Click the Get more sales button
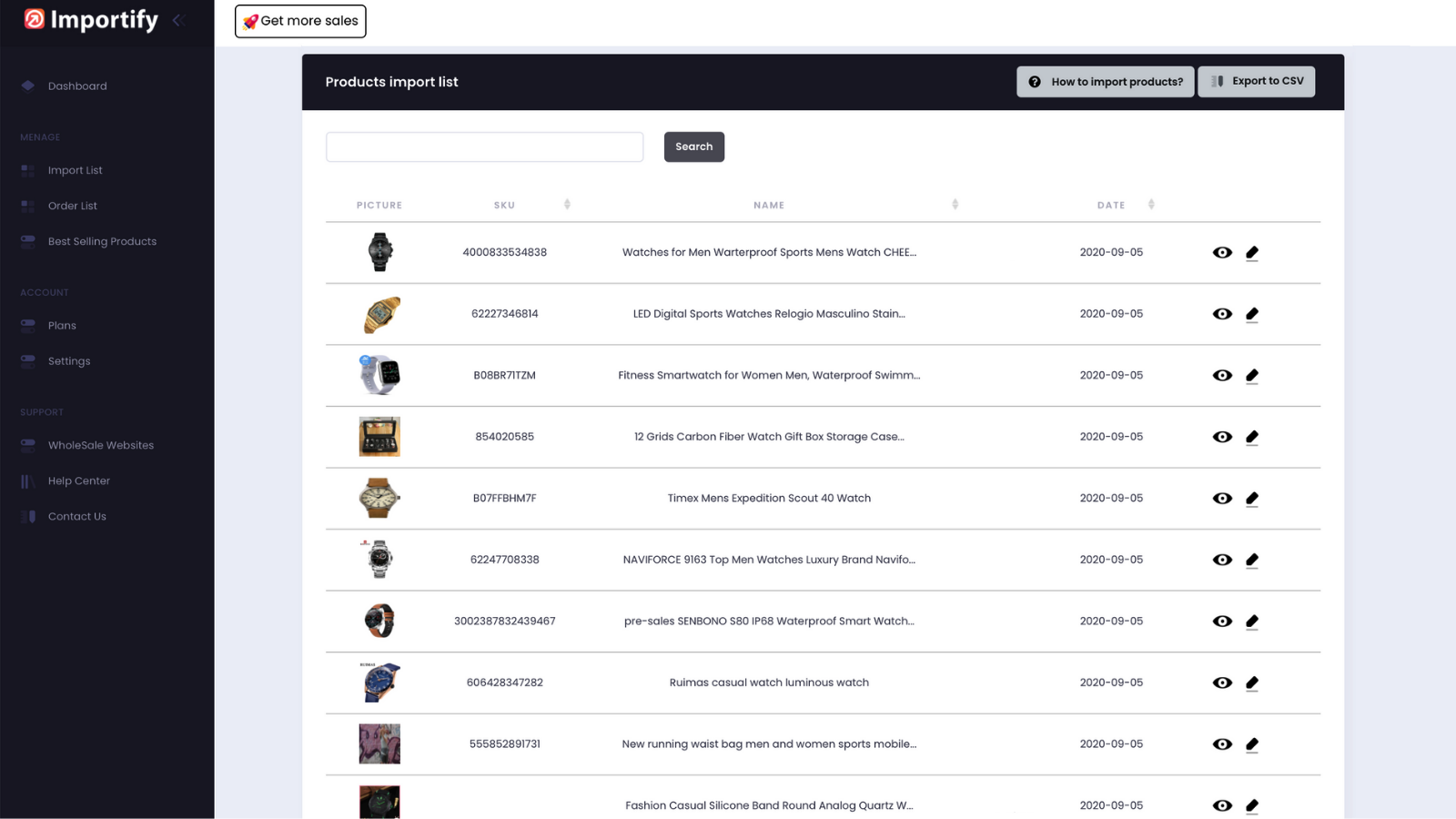1456x819 pixels. (300, 21)
